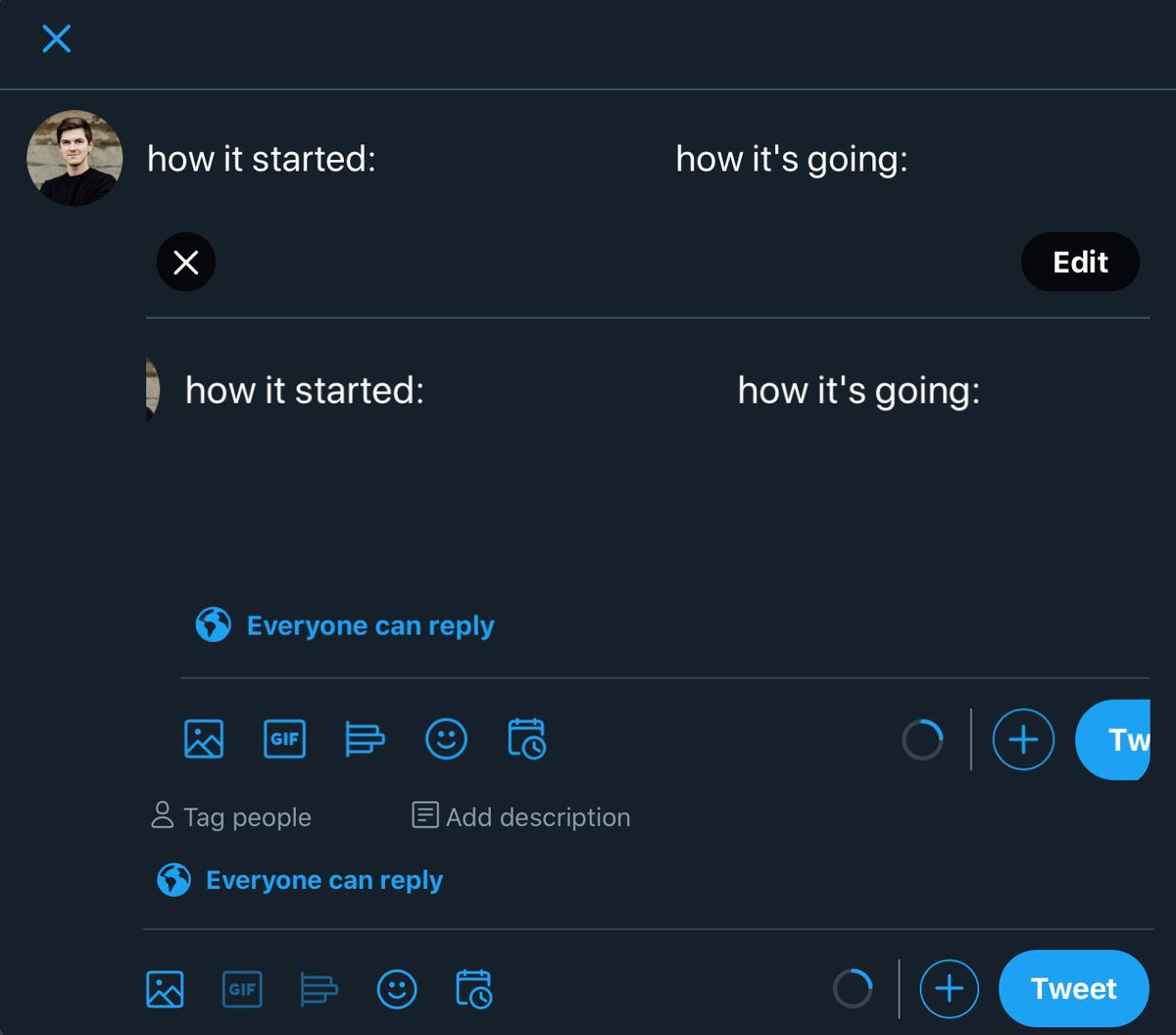Select the GIF picker icon

[283, 740]
